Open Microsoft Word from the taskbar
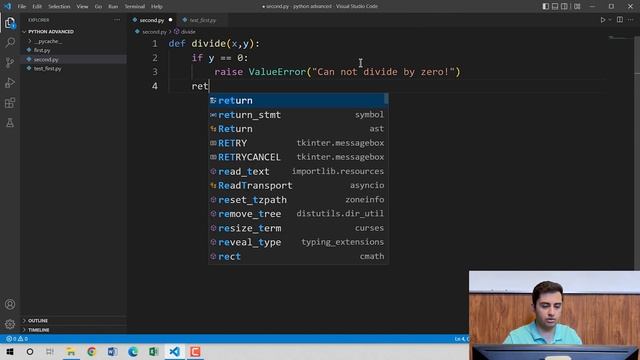 pos(112,351)
